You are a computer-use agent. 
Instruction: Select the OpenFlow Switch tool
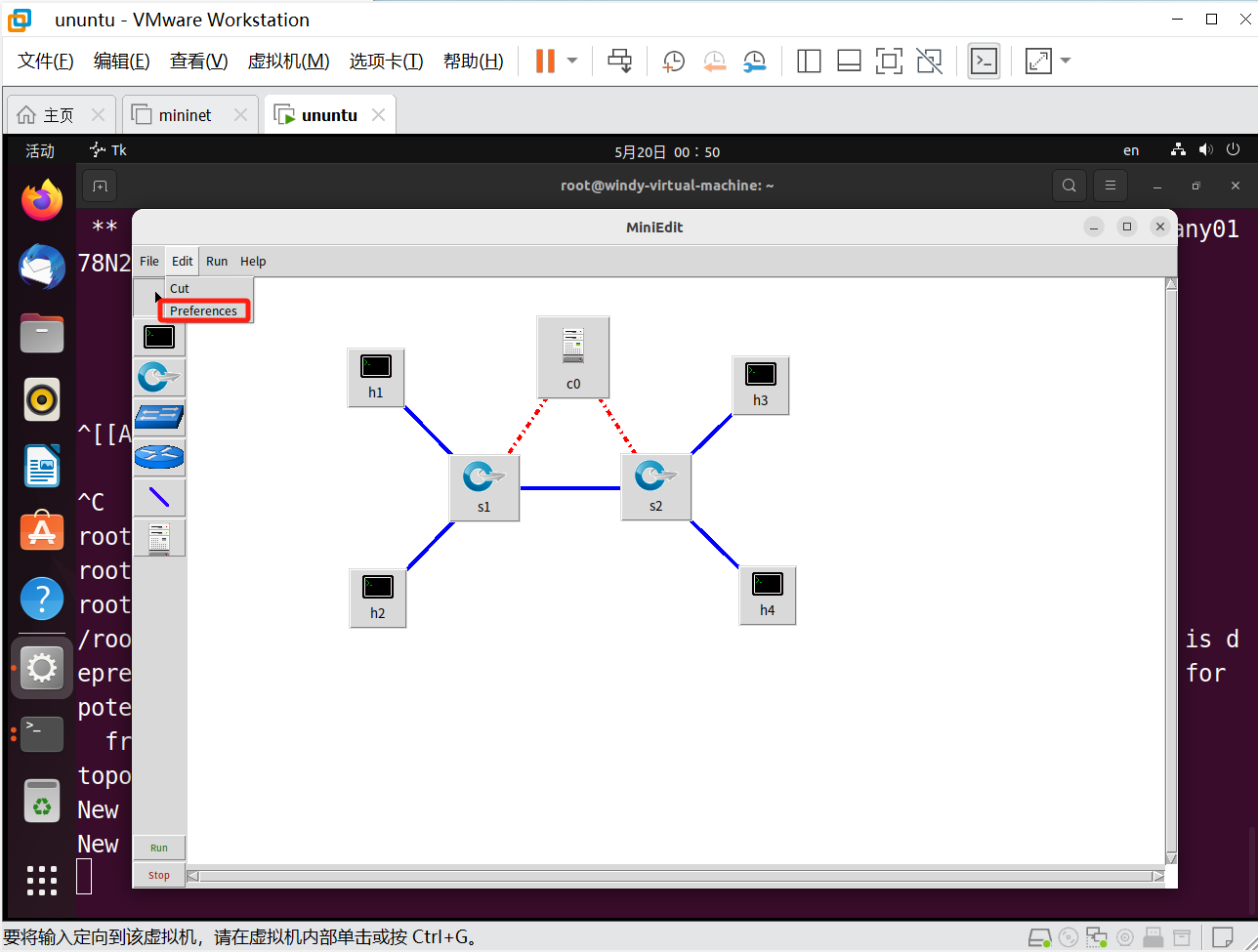pyautogui.click(x=159, y=376)
